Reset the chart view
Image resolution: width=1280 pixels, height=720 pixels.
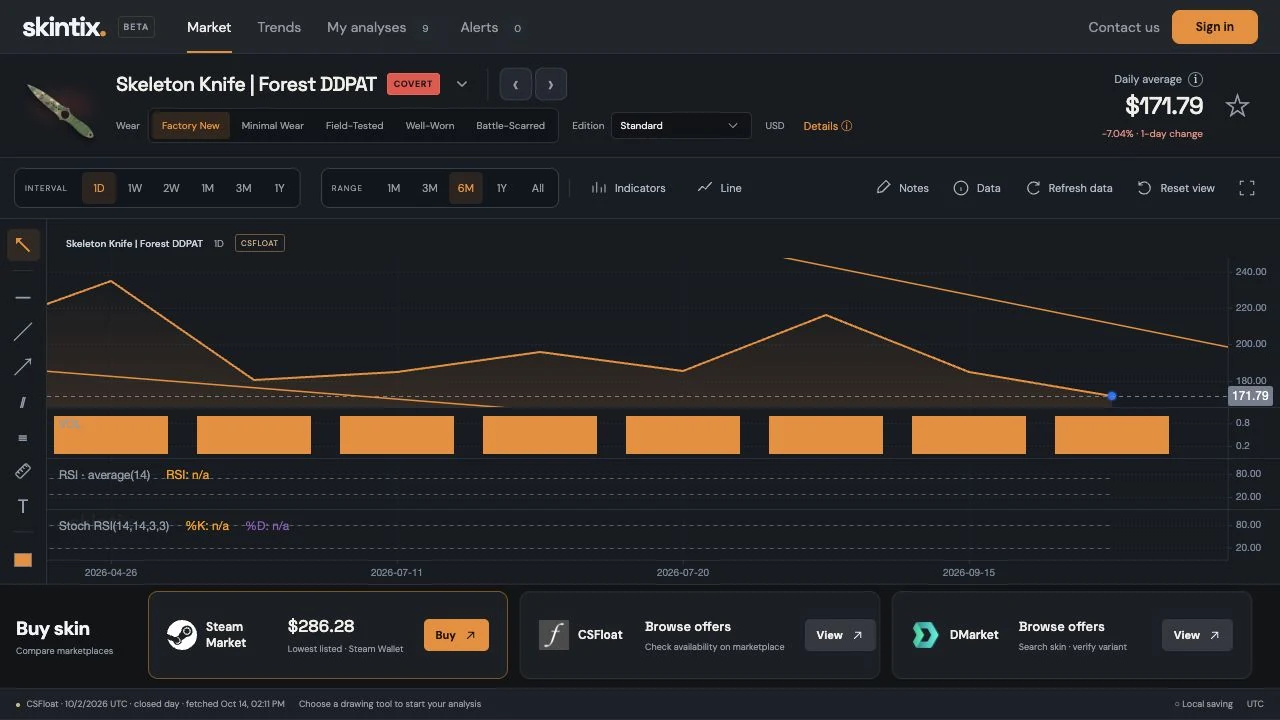coord(1176,188)
